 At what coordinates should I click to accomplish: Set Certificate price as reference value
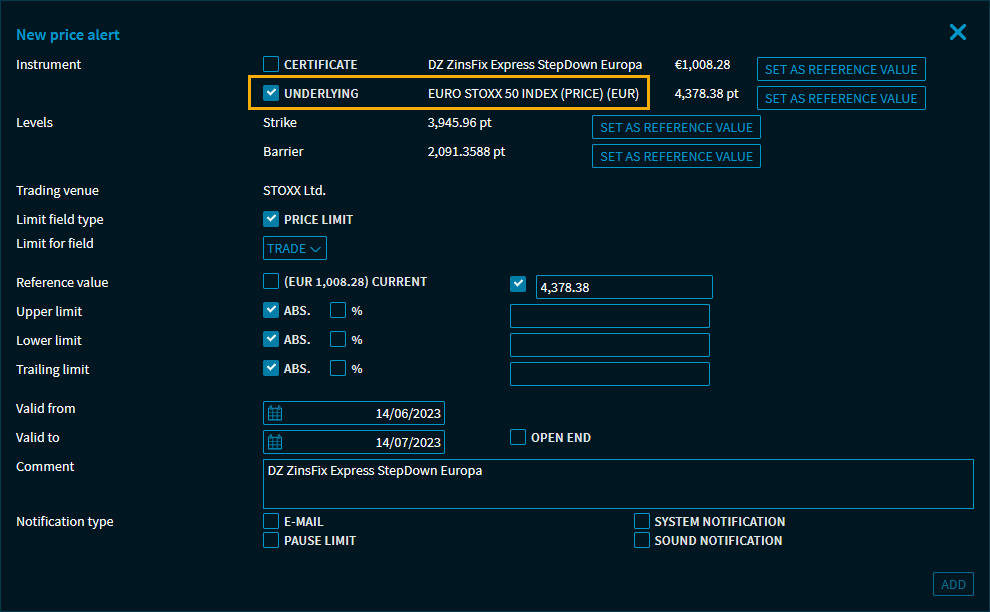(x=840, y=69)
